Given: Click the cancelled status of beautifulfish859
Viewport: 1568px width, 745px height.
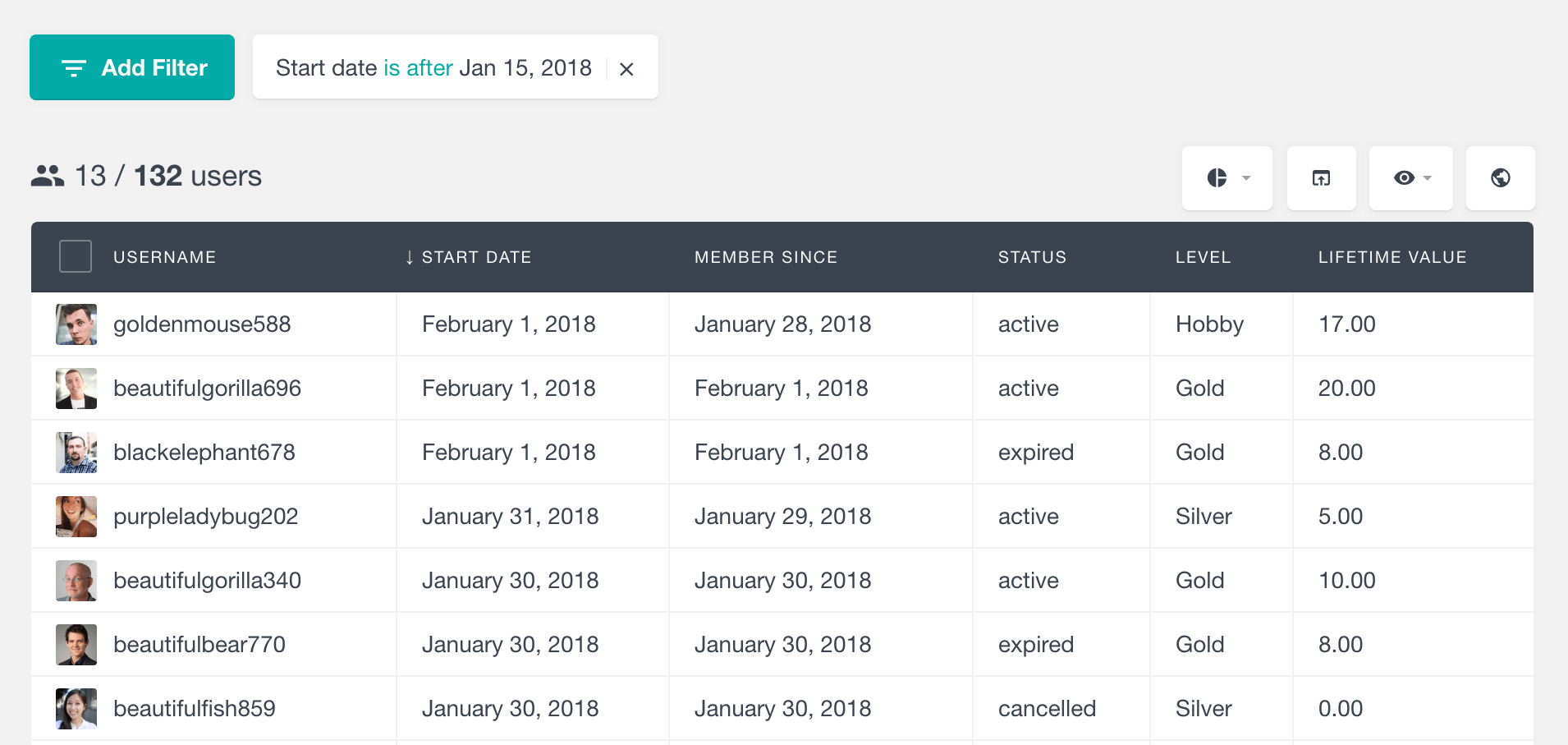Looking at the screenshot, I should [1047, 709].
